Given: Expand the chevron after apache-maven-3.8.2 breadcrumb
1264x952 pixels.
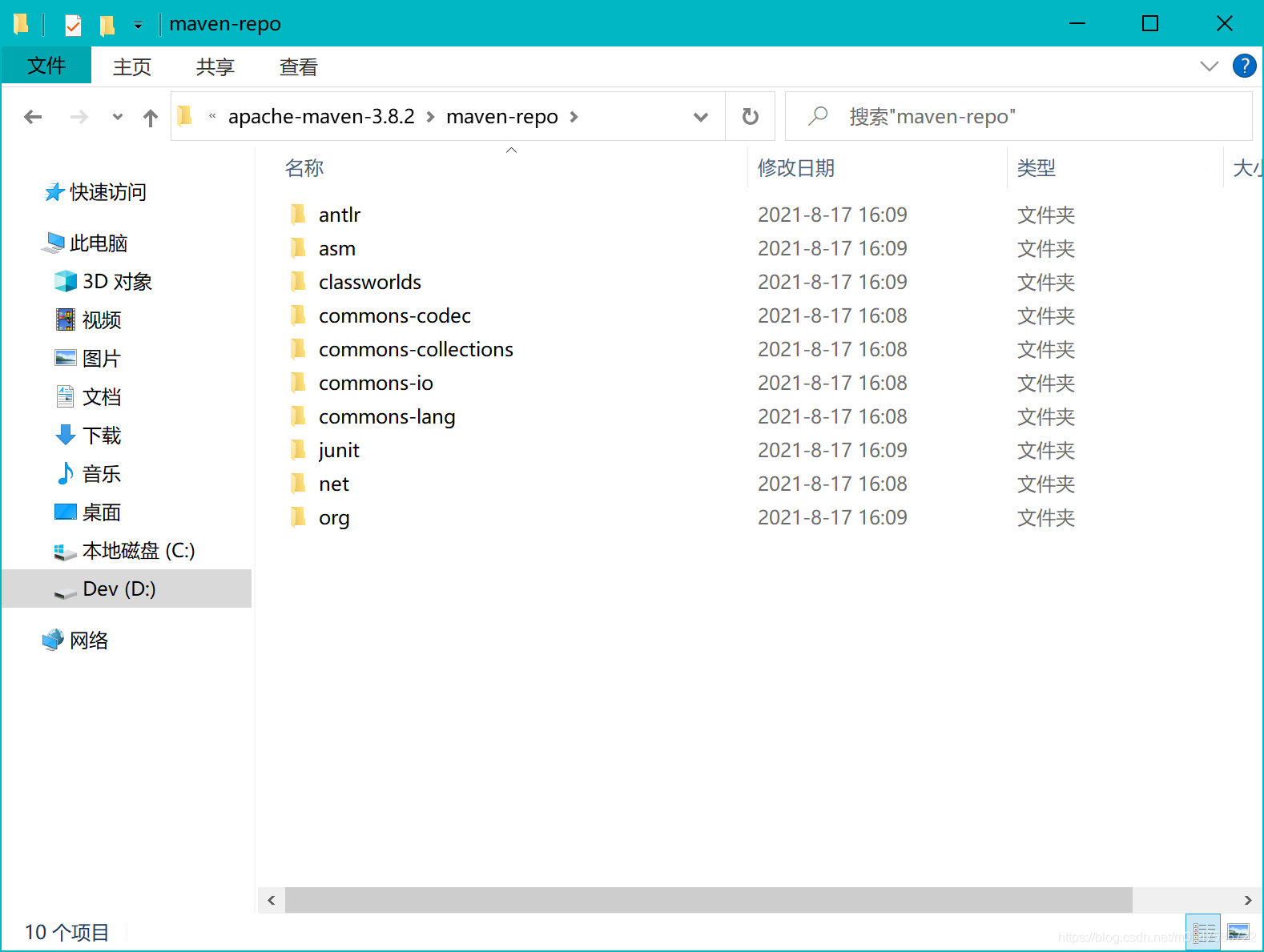Looking at the screenshot, I should tap(430, 117).
